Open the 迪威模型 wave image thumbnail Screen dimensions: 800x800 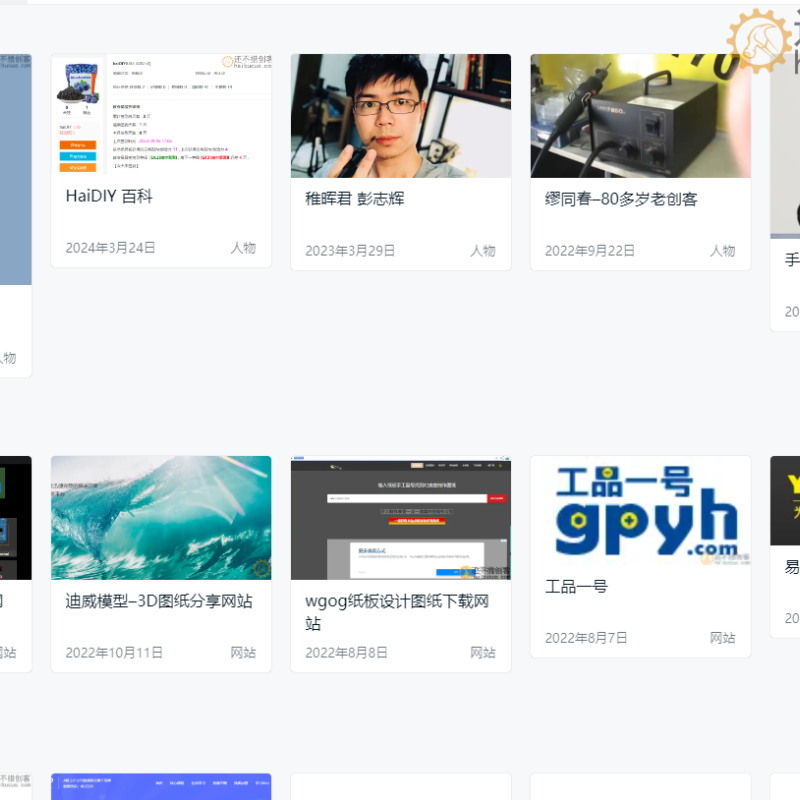point(161,518)
